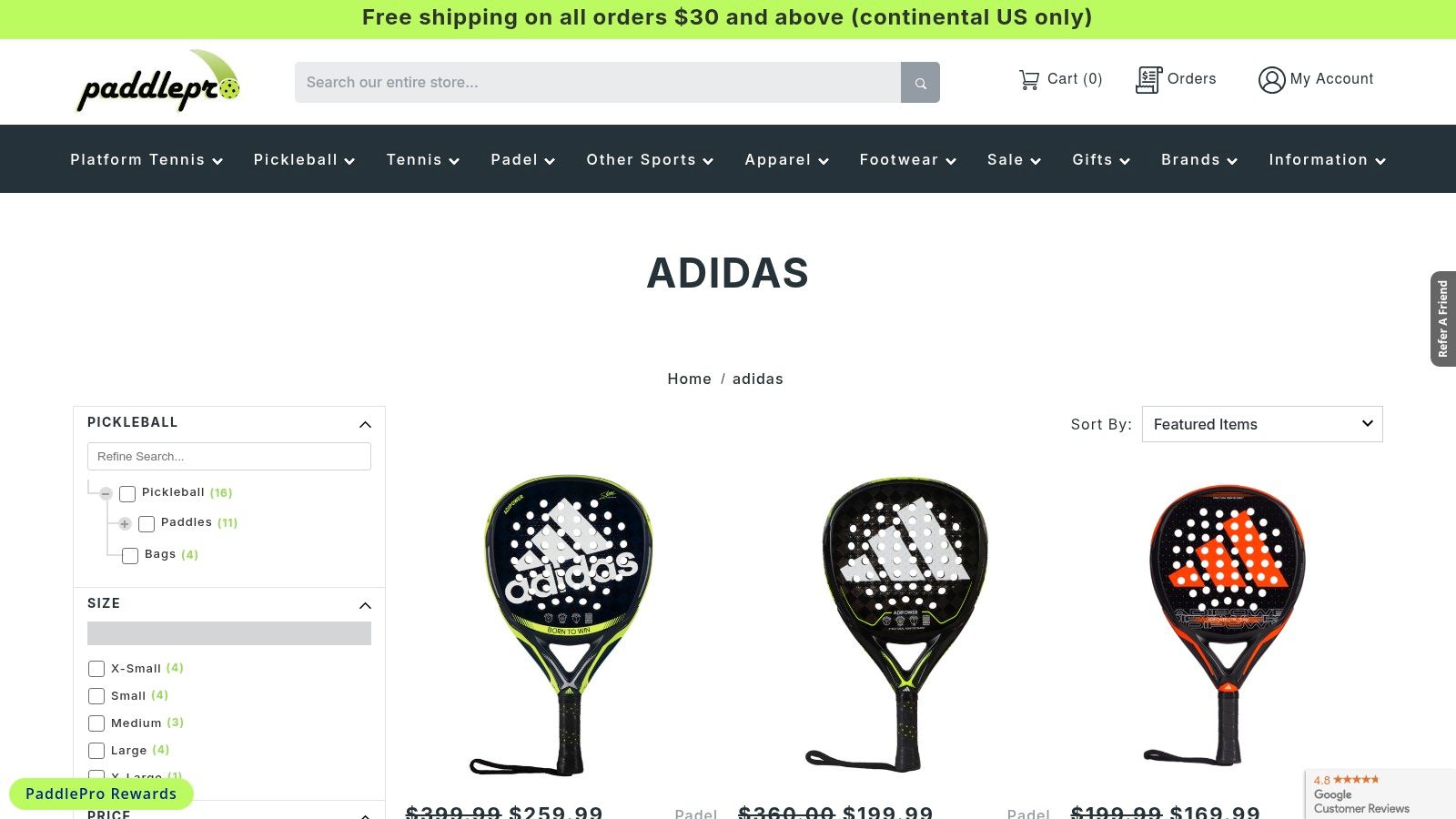Open the Brands menu

click(x=1199, y=159)
